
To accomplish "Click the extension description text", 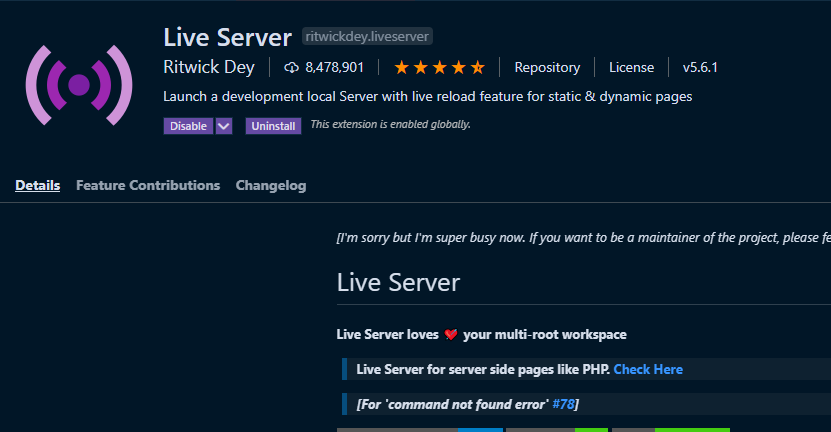I will pyautogui.click(x=428, y=96).
